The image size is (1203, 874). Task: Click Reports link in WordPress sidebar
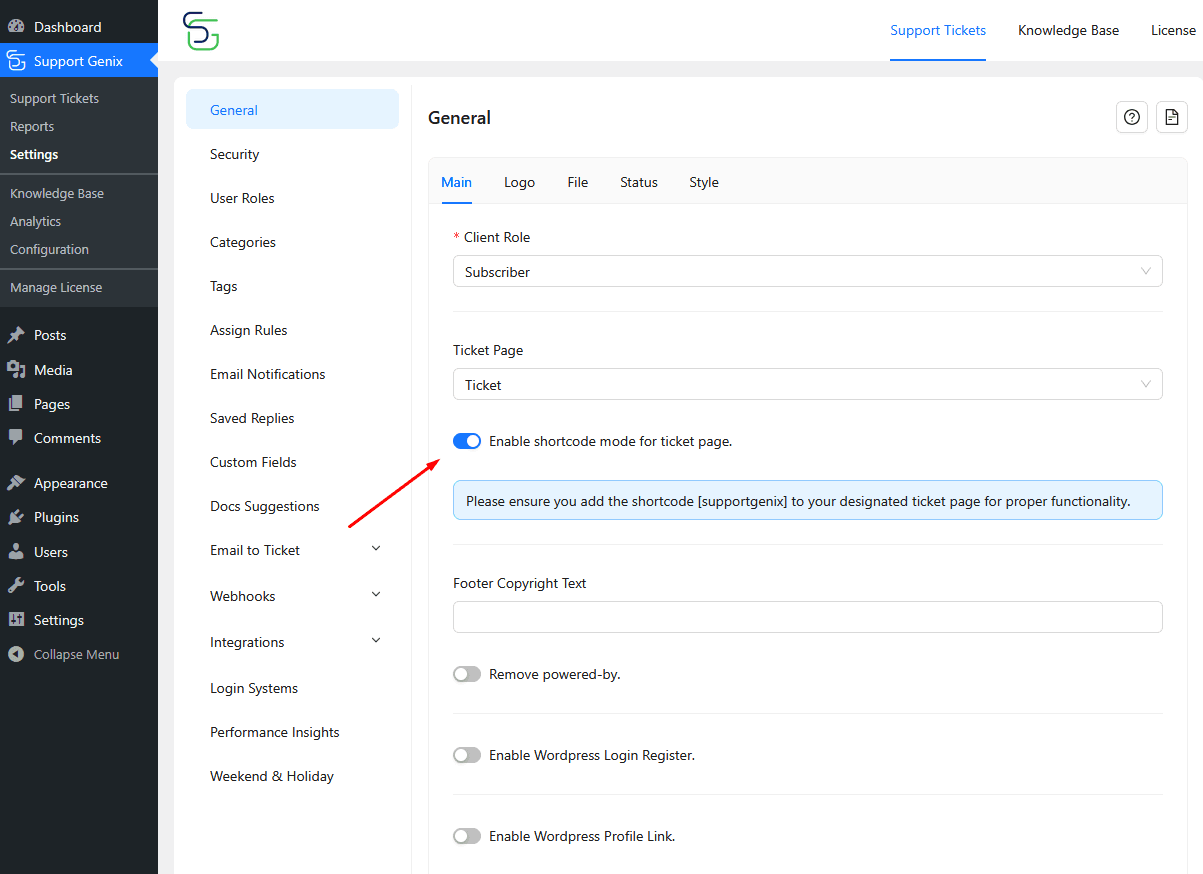pos(32,126)
